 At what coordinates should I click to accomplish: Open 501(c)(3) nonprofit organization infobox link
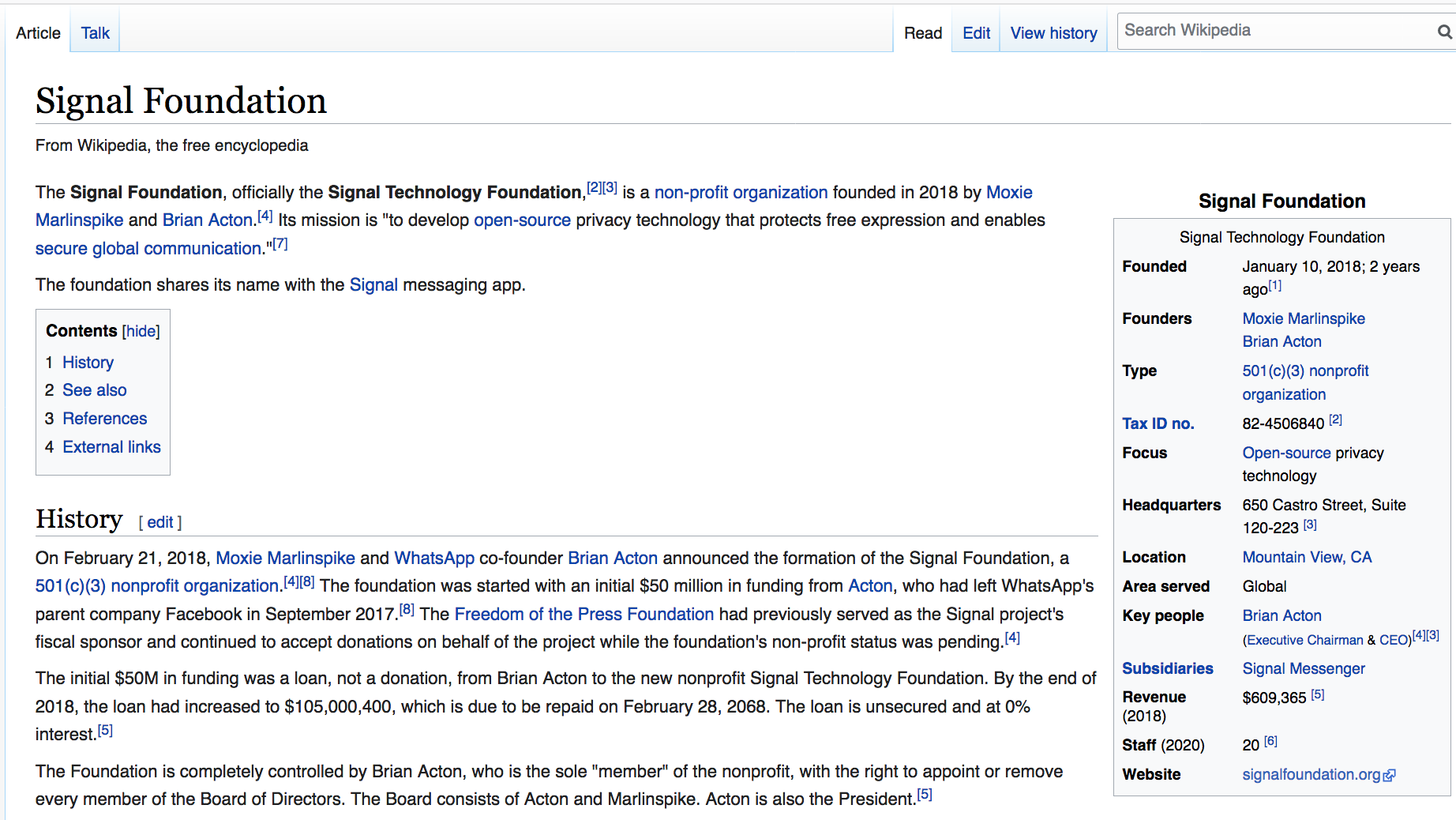(1305, 383)
